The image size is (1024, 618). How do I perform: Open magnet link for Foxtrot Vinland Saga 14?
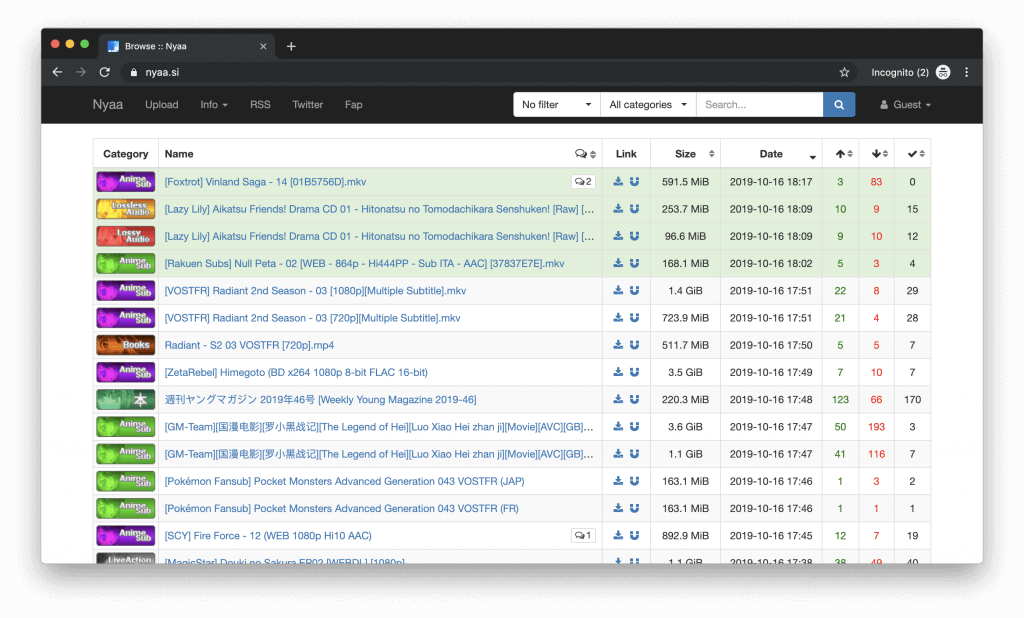point(634,182)
